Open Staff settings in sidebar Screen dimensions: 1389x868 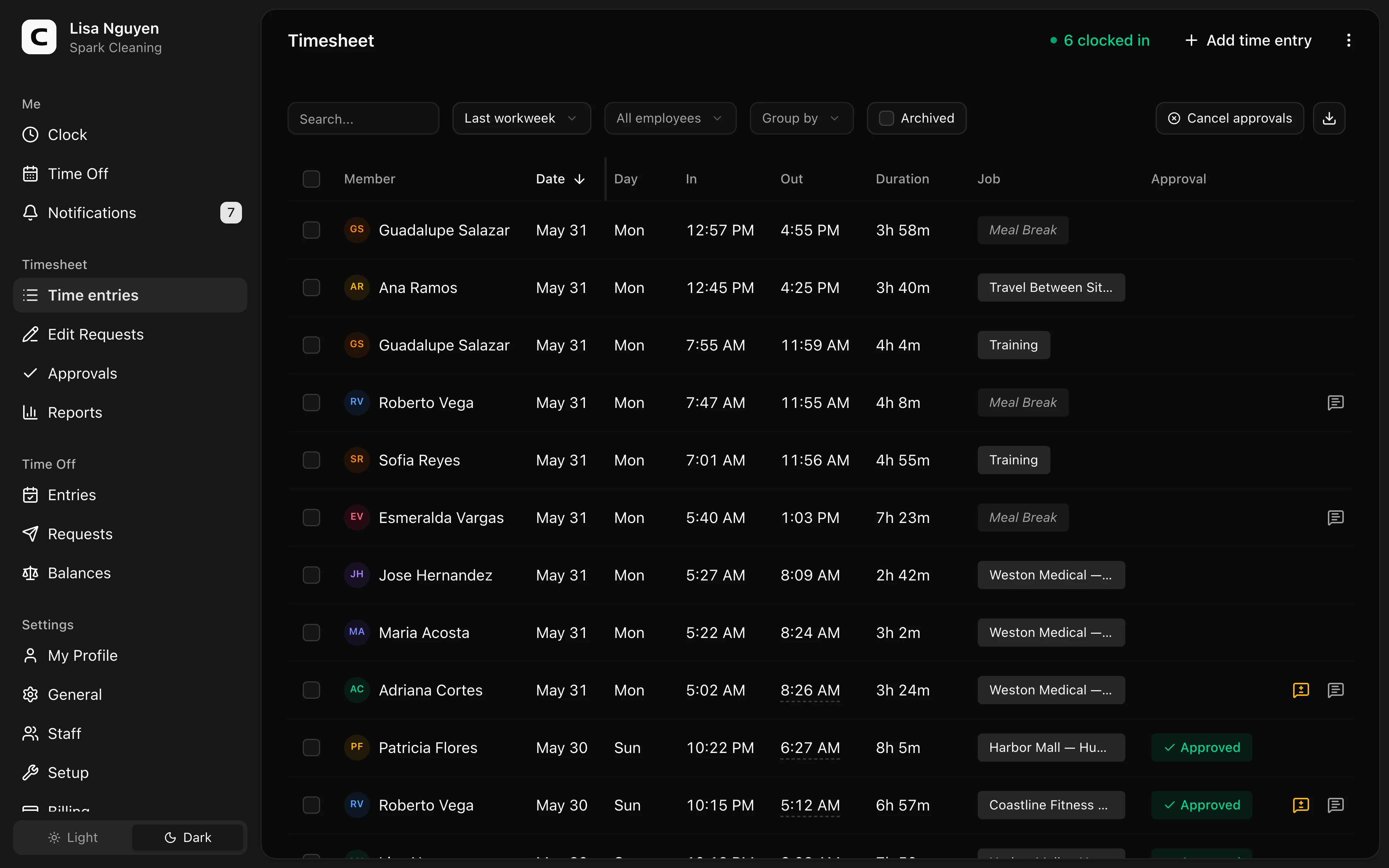130,734
